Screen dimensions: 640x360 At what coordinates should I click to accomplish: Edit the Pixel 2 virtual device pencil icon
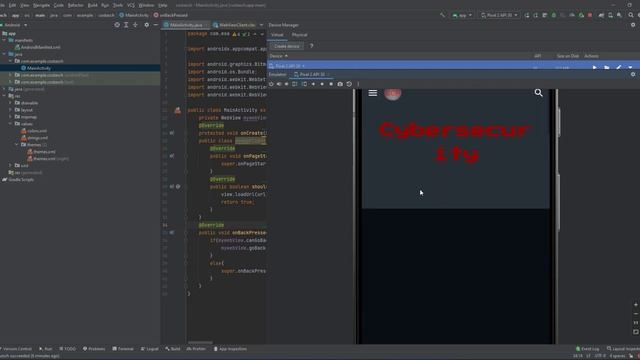click(619, 67)
